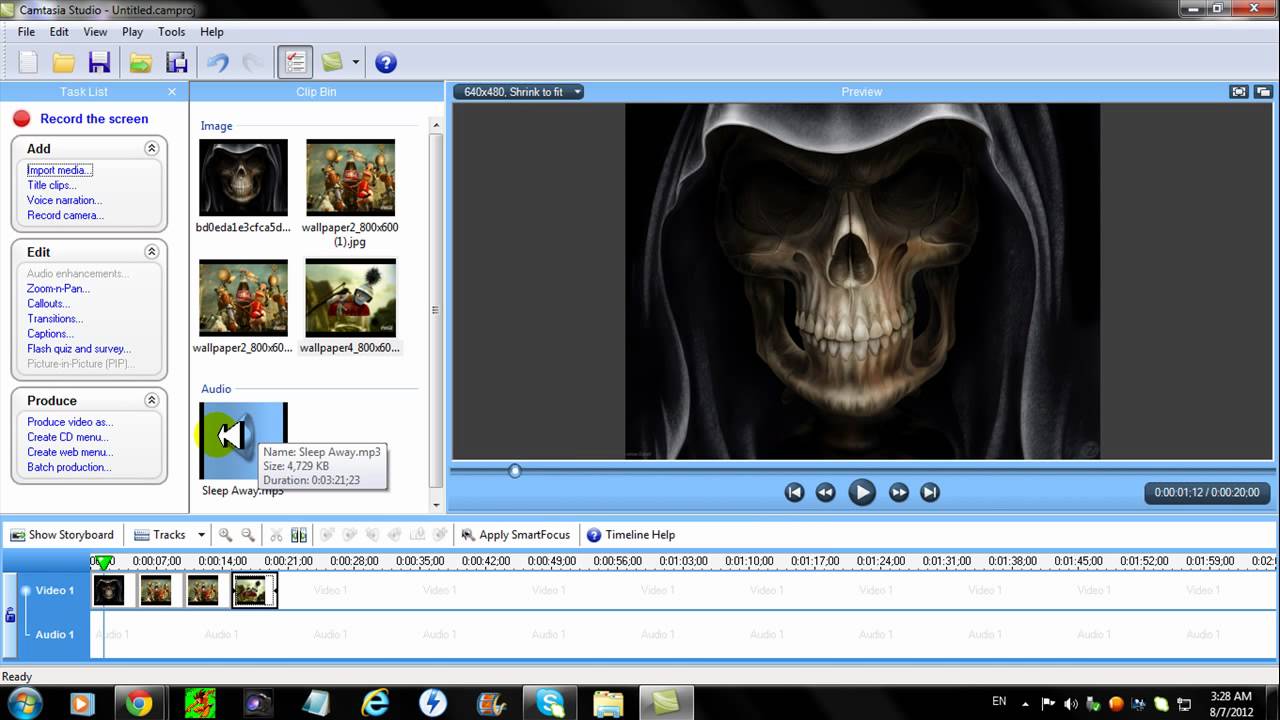The width and height of the screenshot is (1280, 720).
Task: Open the Callouts... link
Action: pyautogui.click(x=48, y=304)
